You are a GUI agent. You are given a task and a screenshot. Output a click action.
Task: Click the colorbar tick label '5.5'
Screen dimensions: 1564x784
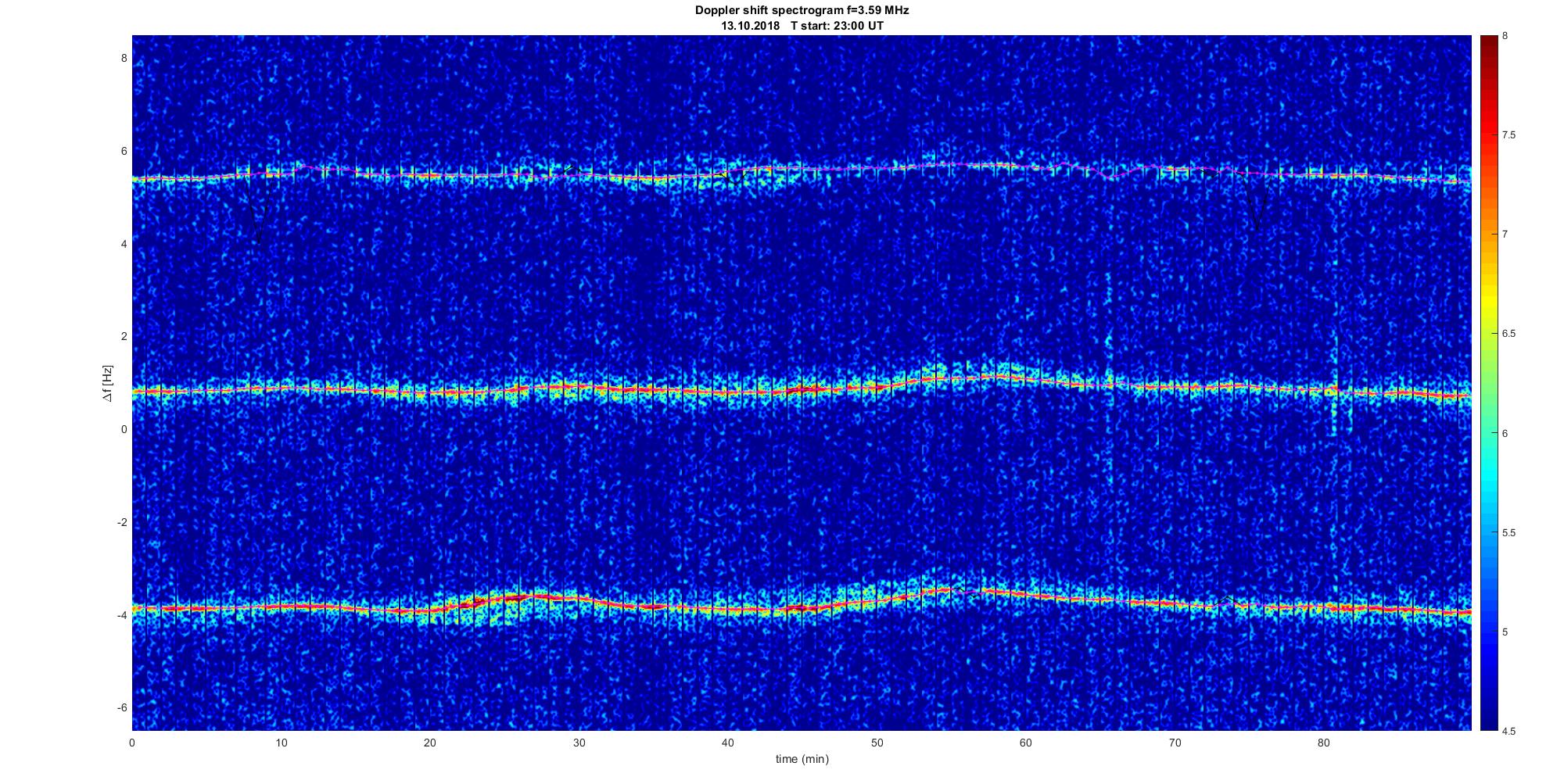tap(1508, 532)
